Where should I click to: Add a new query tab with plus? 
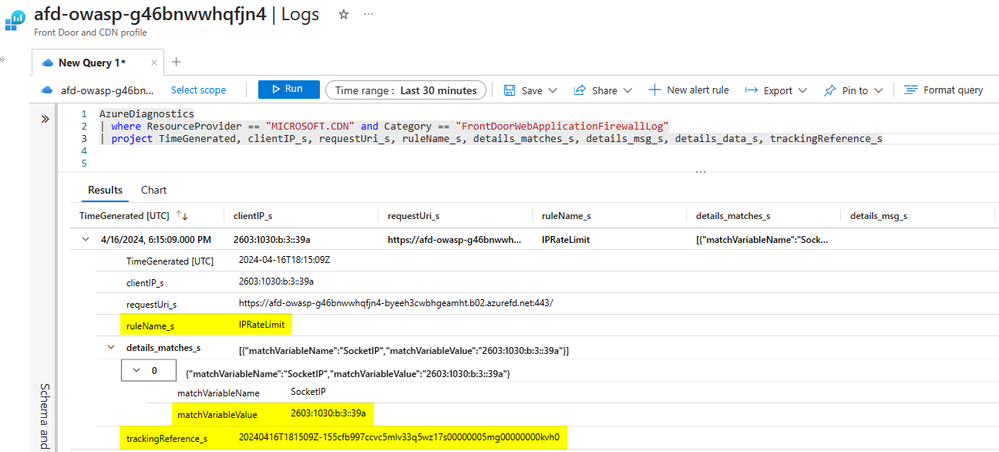click(x=176, y=62)
